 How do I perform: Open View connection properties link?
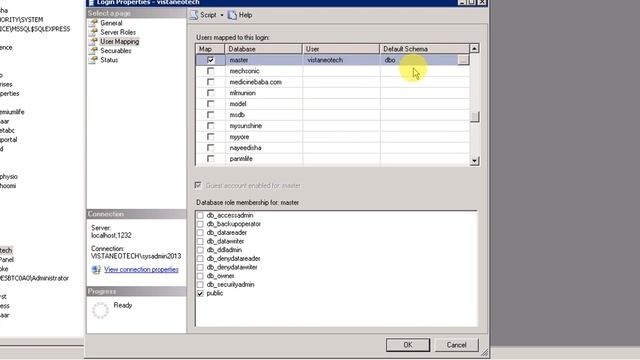point(141,269)
